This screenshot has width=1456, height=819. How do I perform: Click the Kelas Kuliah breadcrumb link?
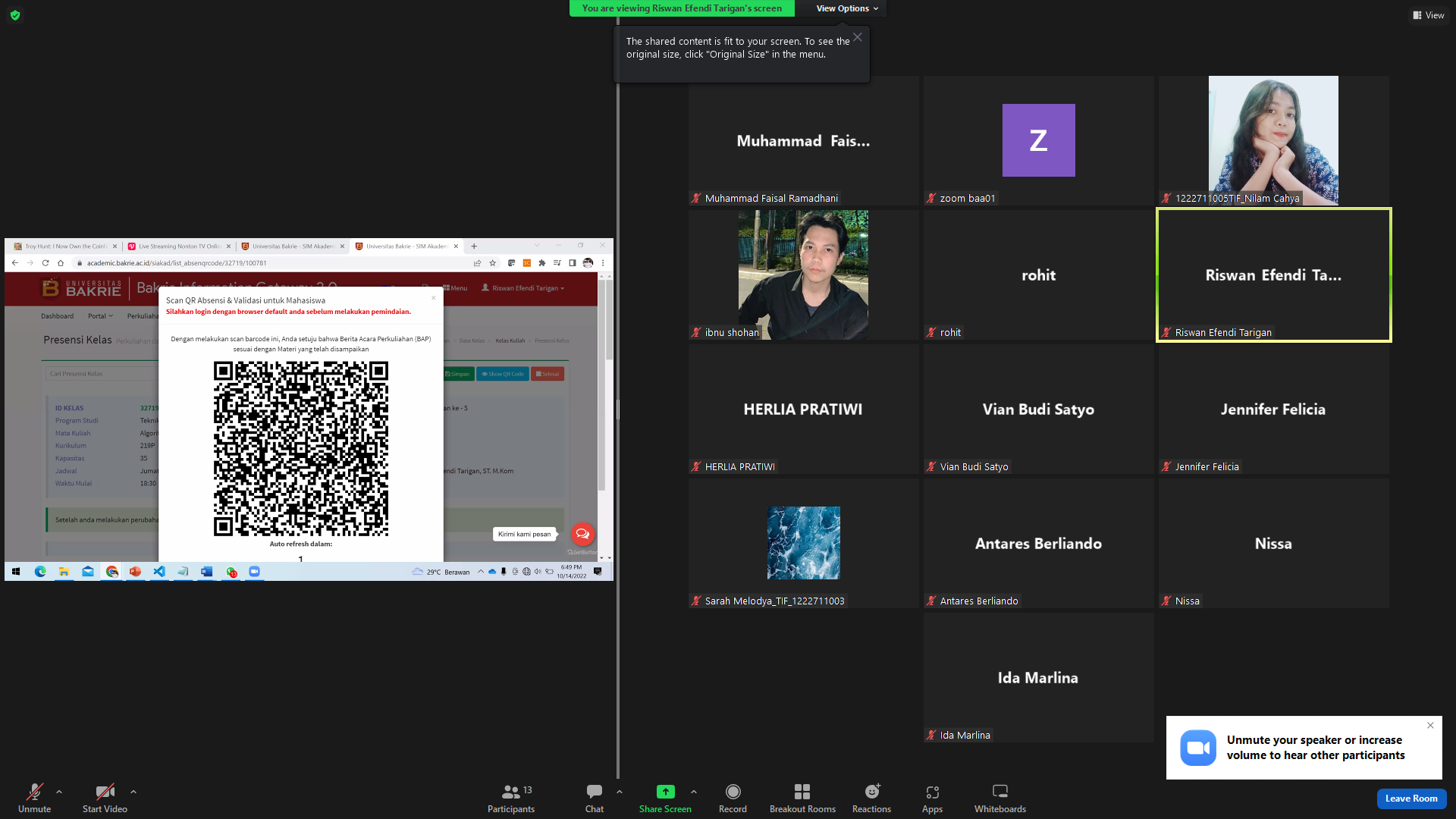510,340
